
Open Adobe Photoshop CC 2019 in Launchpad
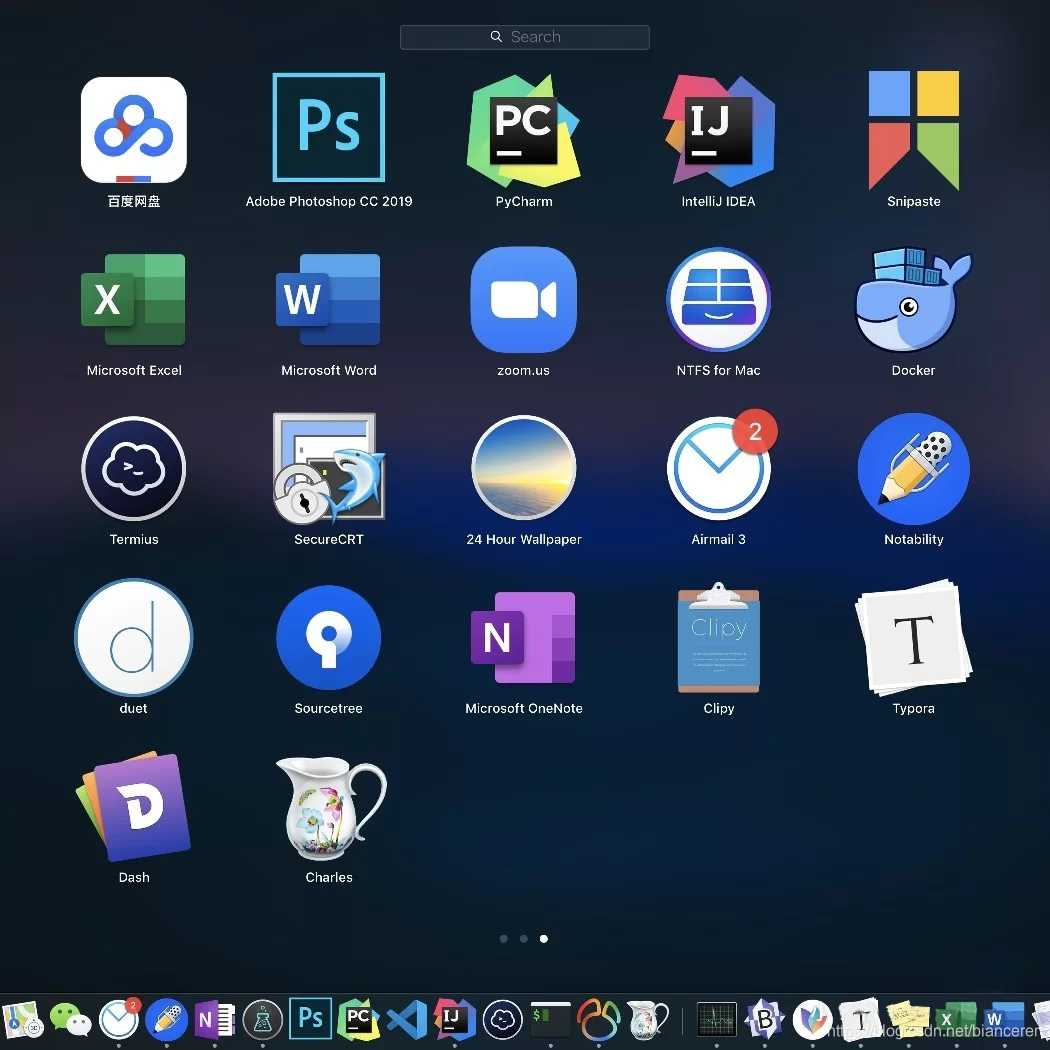click(329, 127)
